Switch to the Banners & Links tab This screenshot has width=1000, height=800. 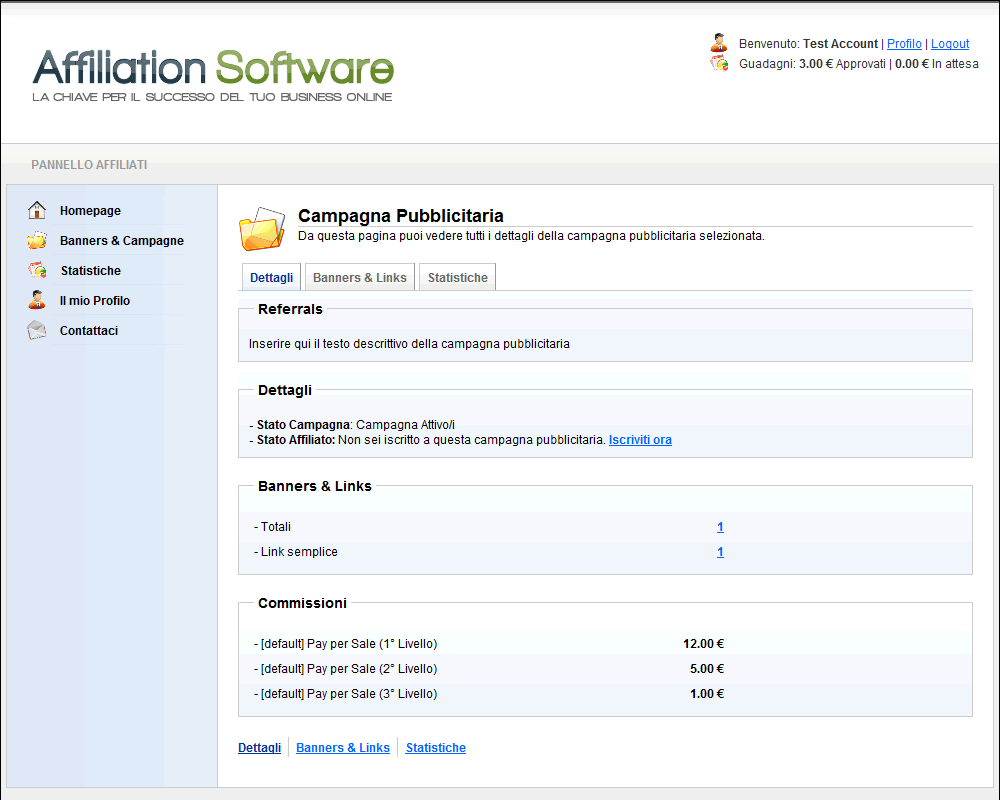360,278
